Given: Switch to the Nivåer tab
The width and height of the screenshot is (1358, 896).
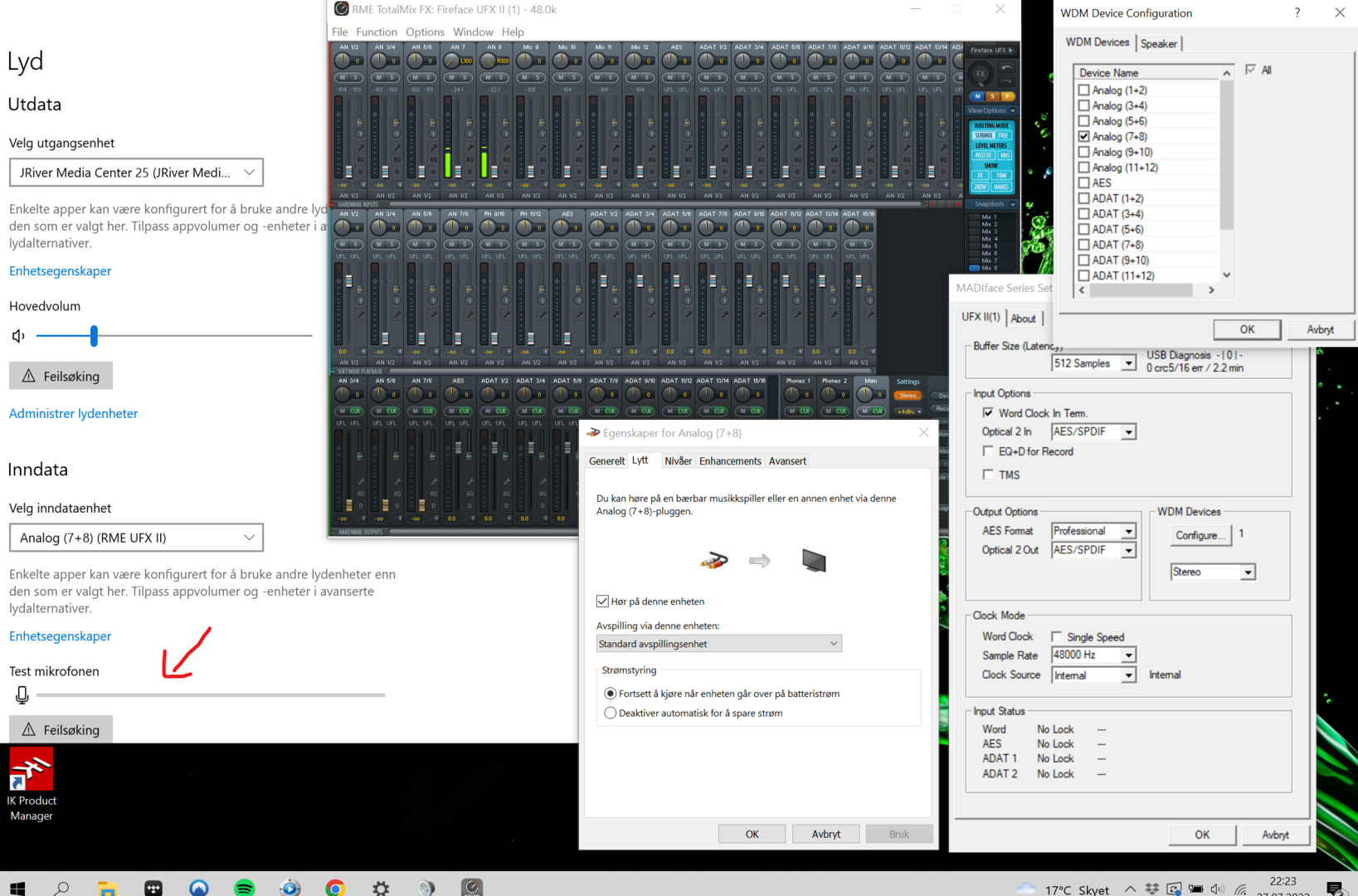Looking at the screenshot, I should [679, 461].
